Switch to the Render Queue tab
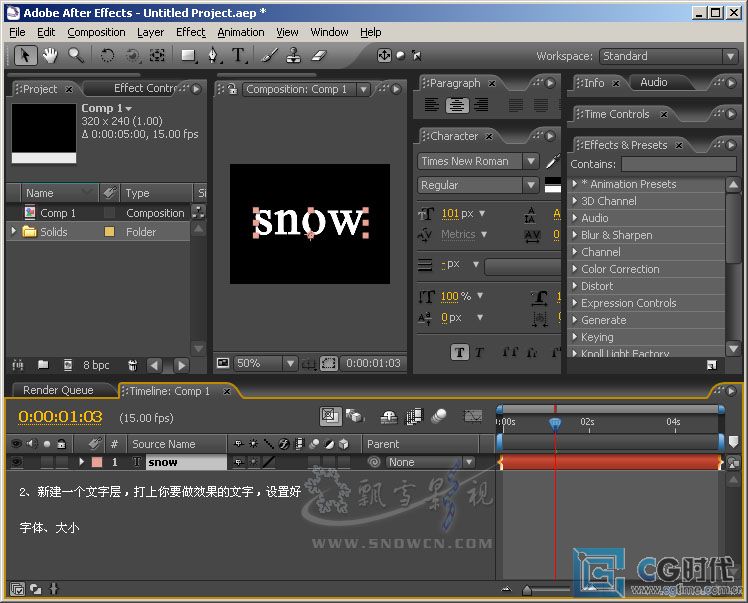Viewport: 748px width, 603px height. pos(58,390)
